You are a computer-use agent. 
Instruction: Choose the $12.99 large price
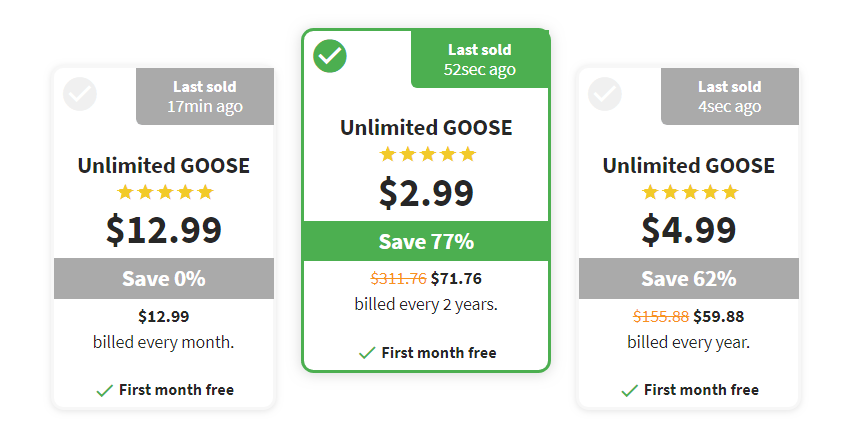point(164,230)
